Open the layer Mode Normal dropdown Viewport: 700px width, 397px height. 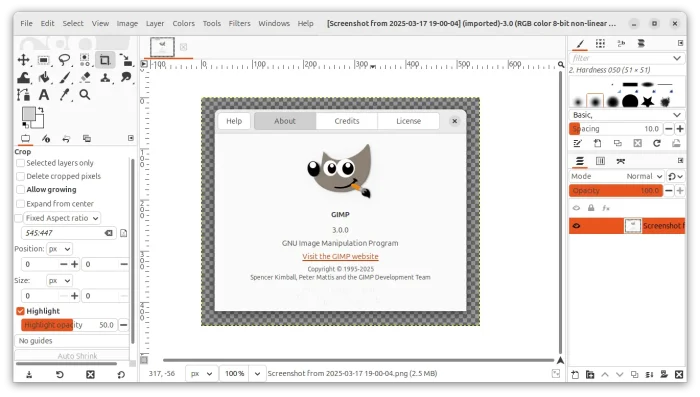click(x=644, y=176)
